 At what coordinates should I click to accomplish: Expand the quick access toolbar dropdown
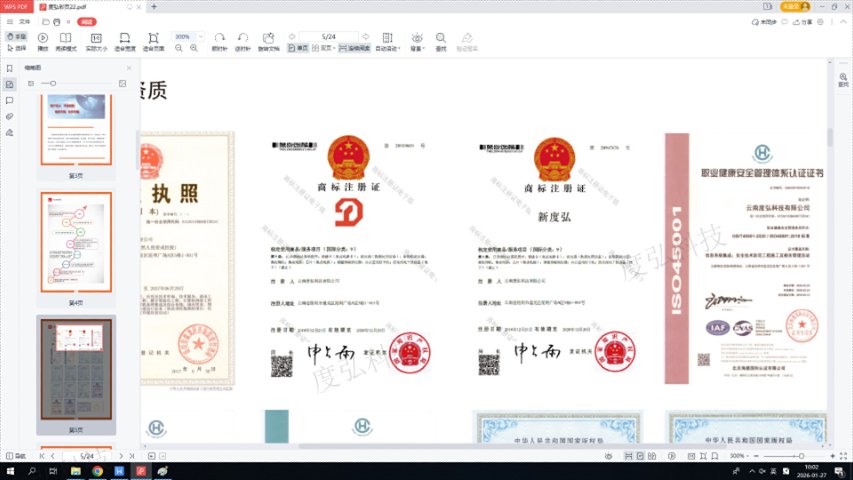[68, 22]
